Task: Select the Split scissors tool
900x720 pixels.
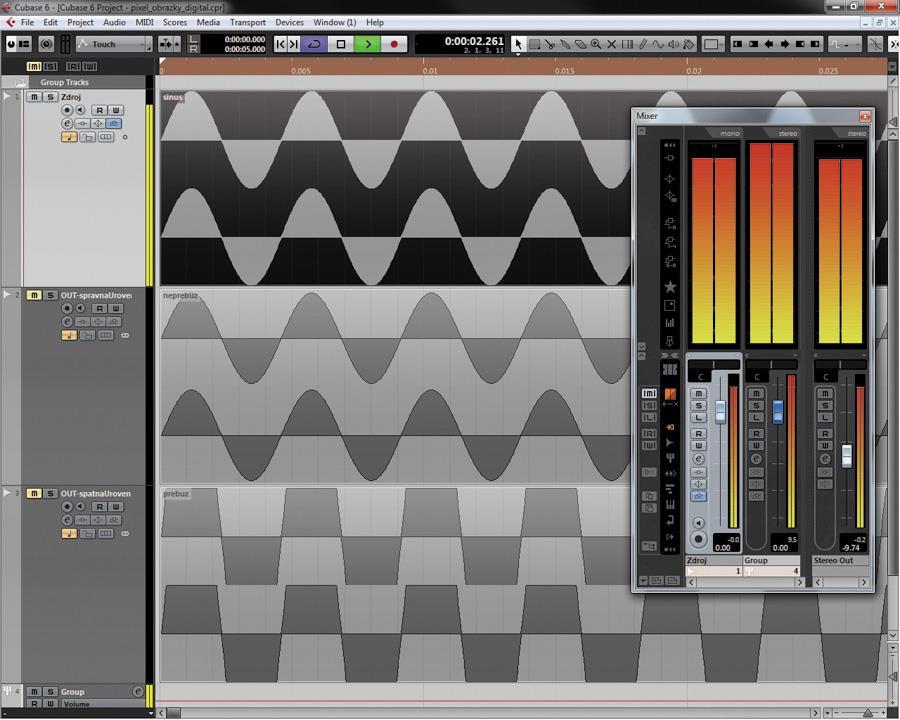Action: [550, 44]
